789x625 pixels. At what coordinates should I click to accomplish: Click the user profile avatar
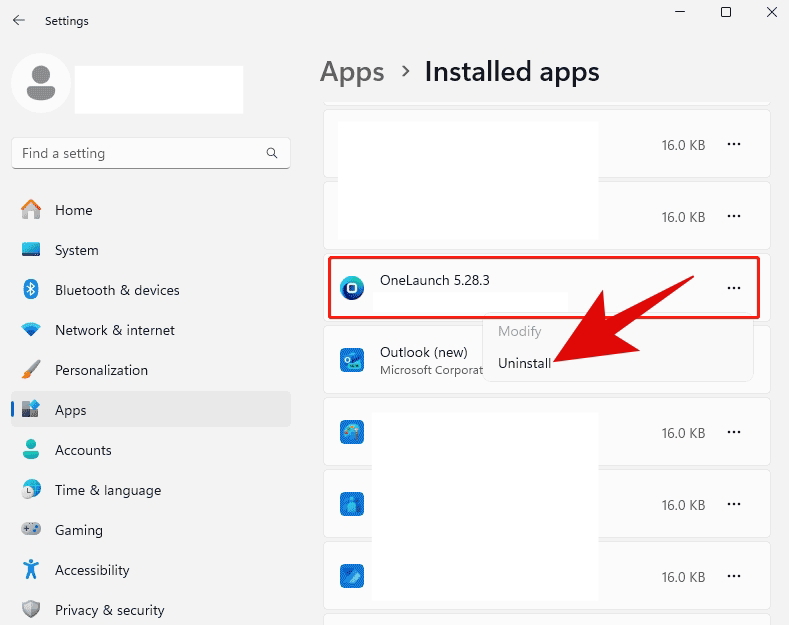[x=41, y=83]
